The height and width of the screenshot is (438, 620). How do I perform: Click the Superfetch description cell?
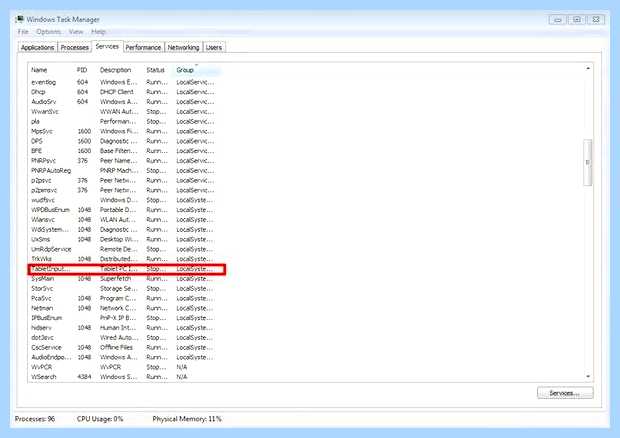pos(115,279)
